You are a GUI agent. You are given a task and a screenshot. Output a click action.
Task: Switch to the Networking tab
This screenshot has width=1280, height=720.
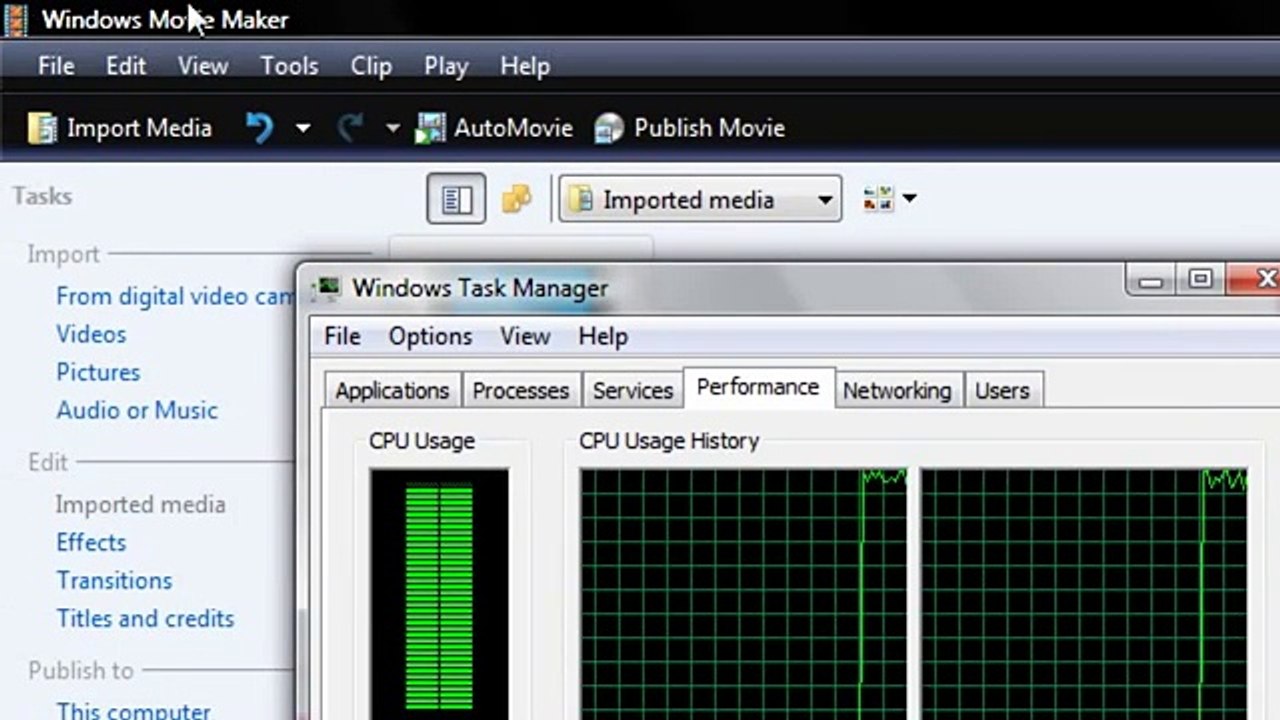(897, 390)
